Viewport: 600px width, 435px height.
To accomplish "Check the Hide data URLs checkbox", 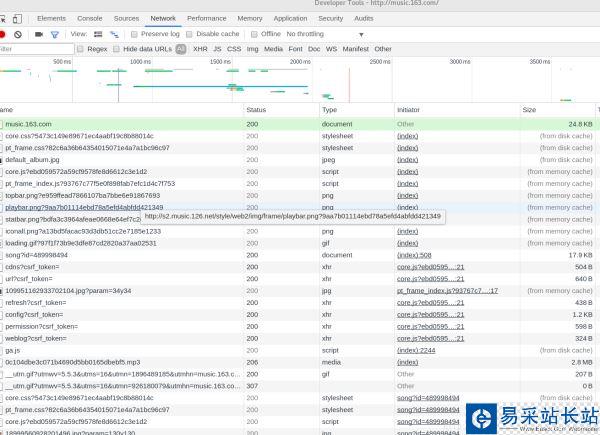I will point(116,49).
